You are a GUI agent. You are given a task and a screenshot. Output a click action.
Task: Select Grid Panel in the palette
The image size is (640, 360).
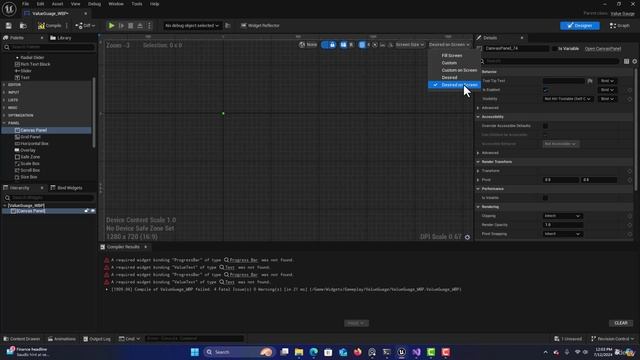coord(27,137)
